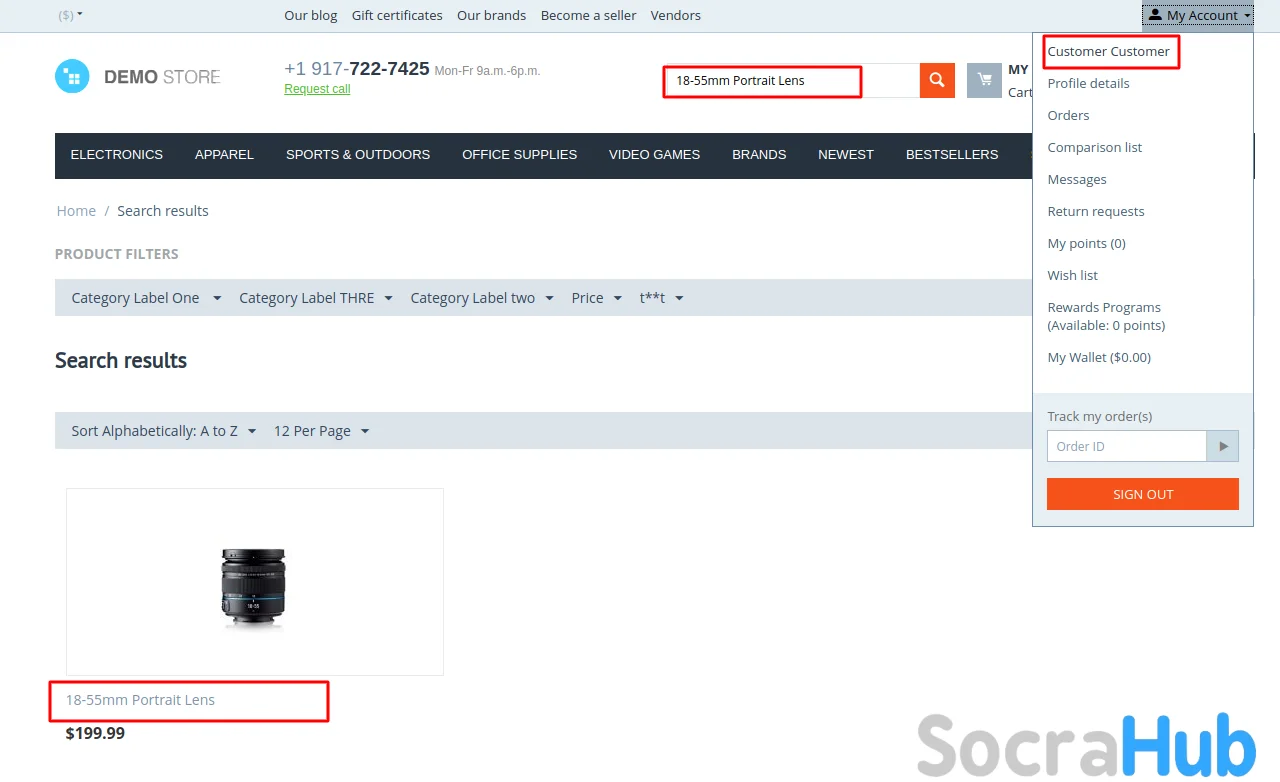Open Wish list from account menu
Image resolution: width=1280 pixels, height=782 pixels.
click(x=1072, y=275)
